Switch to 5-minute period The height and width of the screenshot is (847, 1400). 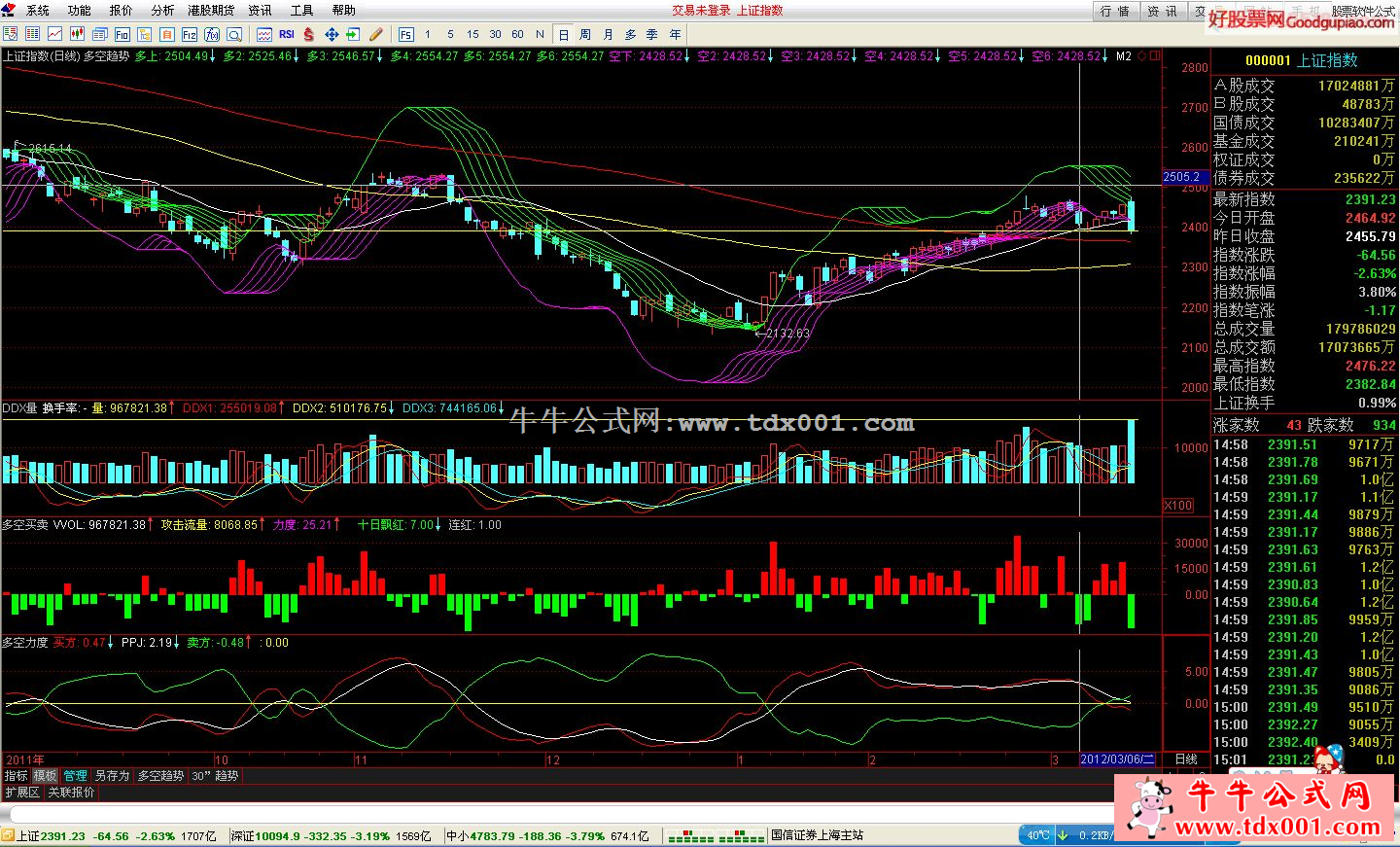(x=450, y=34)
